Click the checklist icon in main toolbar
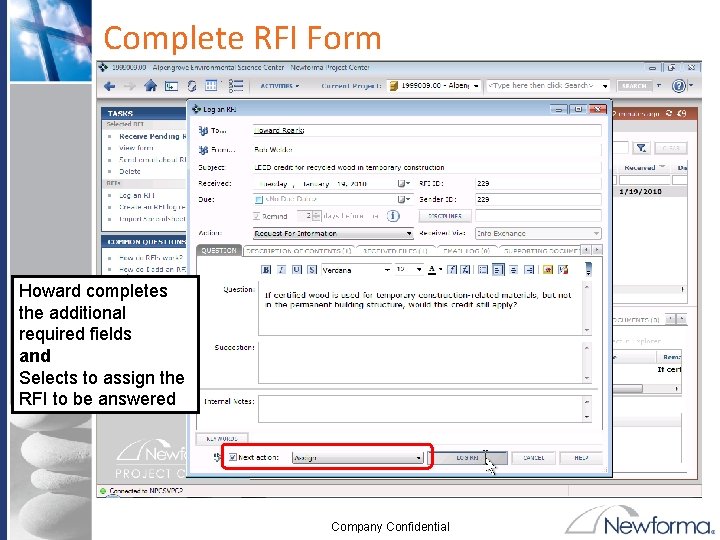The image size is (720, 540). (236, 85)
